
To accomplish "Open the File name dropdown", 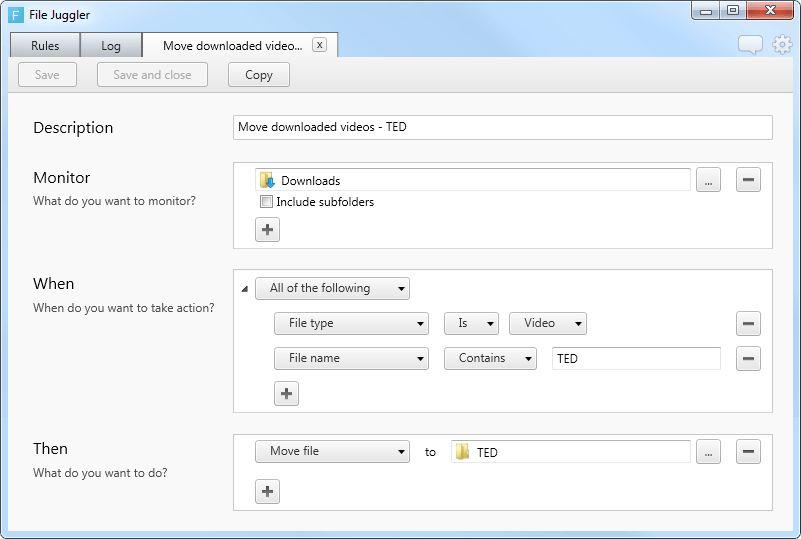I will coord(351,358).
